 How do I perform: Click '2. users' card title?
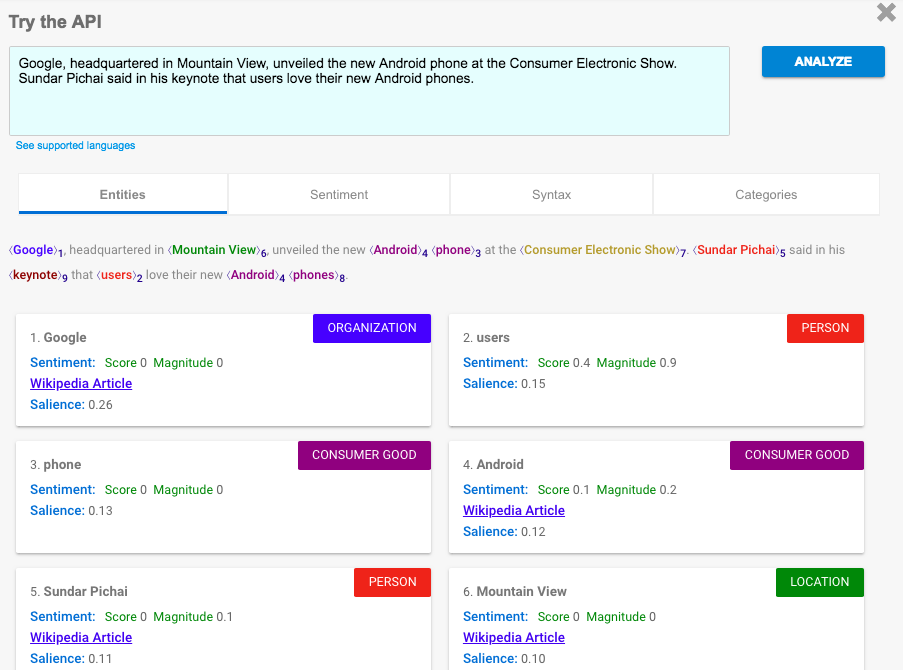click(x=486, y=338)
